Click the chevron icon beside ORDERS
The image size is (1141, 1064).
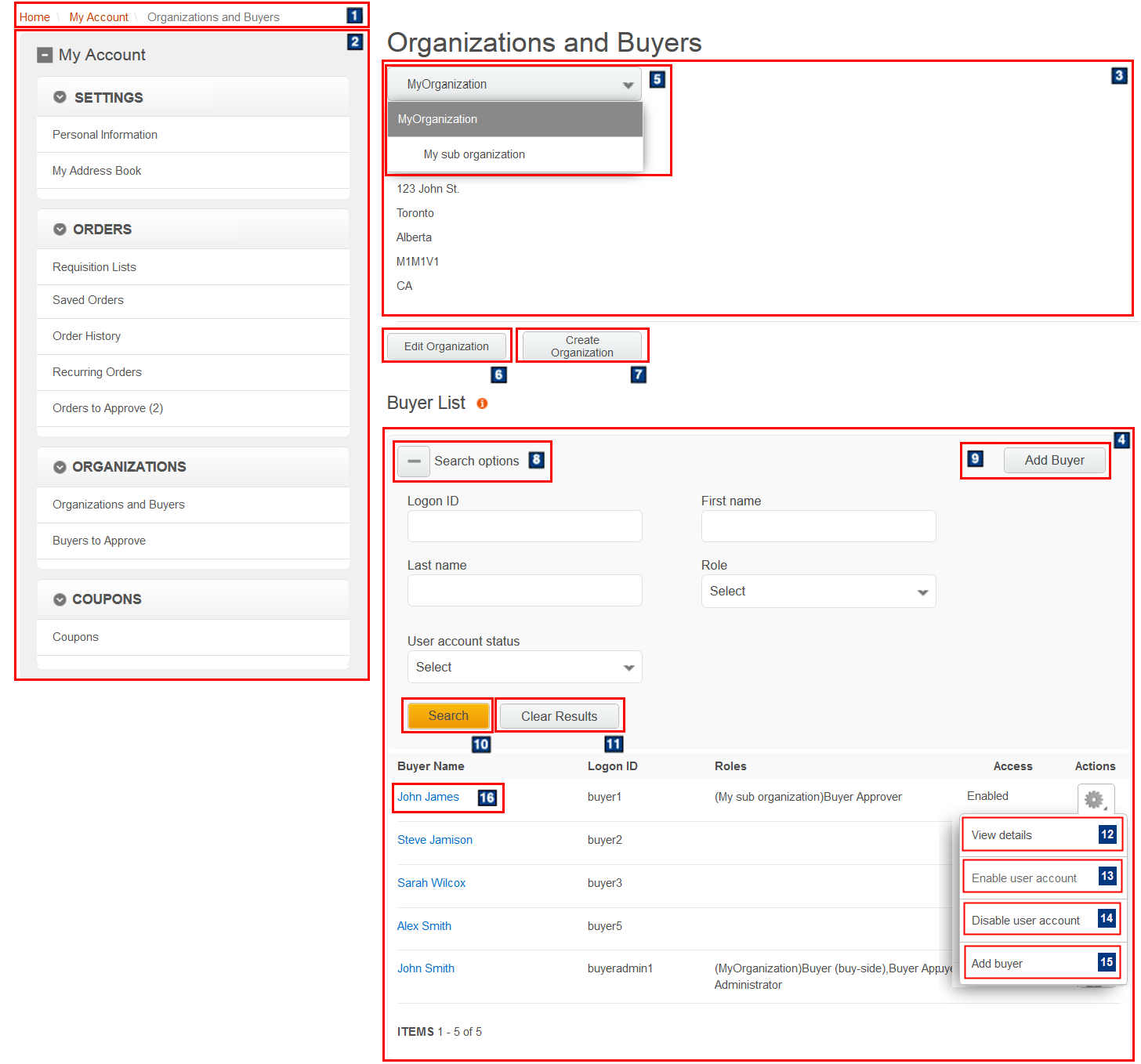pos(60,229)
